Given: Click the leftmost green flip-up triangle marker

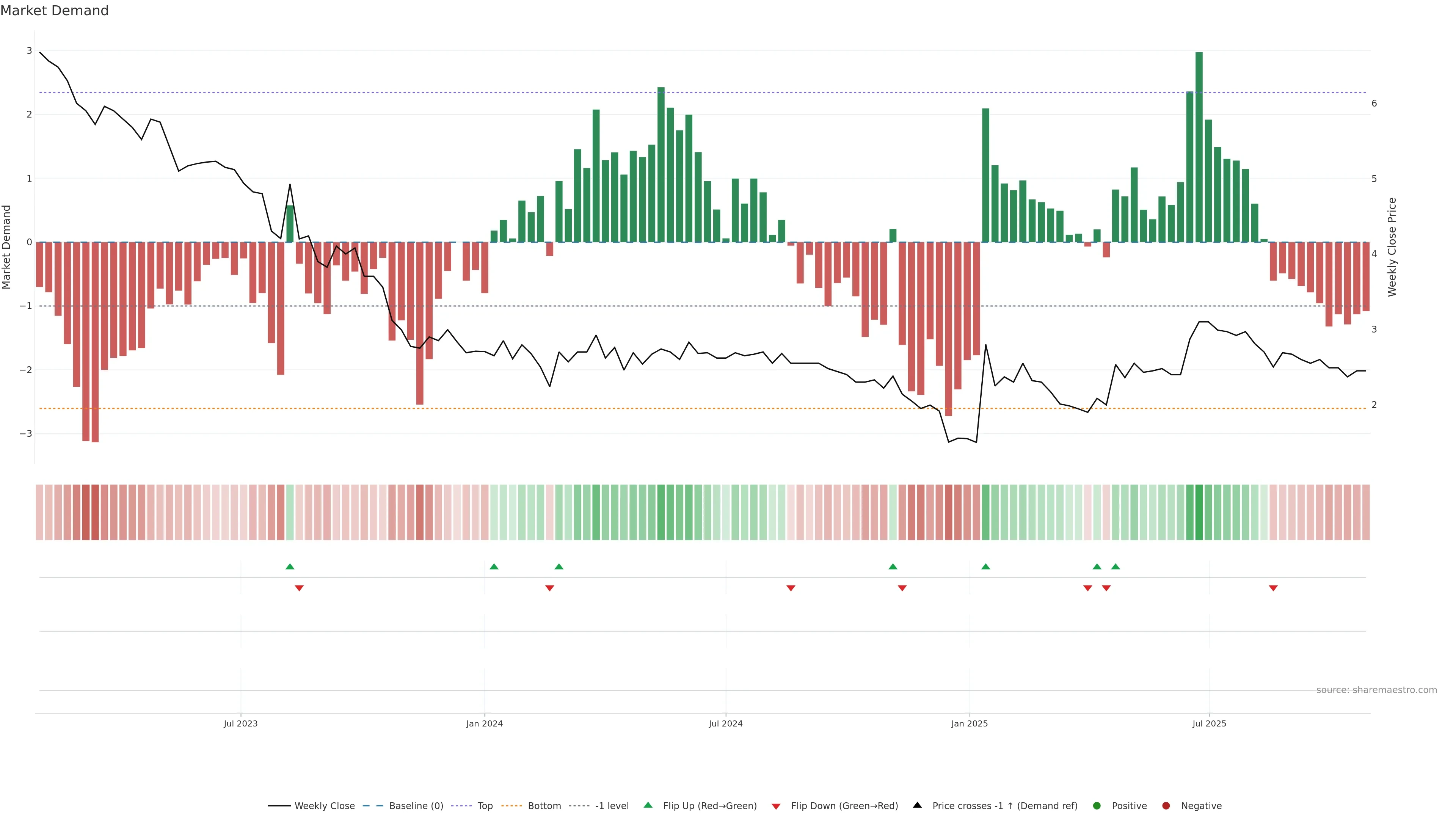Looking at the screenshot, I should 290,566.
